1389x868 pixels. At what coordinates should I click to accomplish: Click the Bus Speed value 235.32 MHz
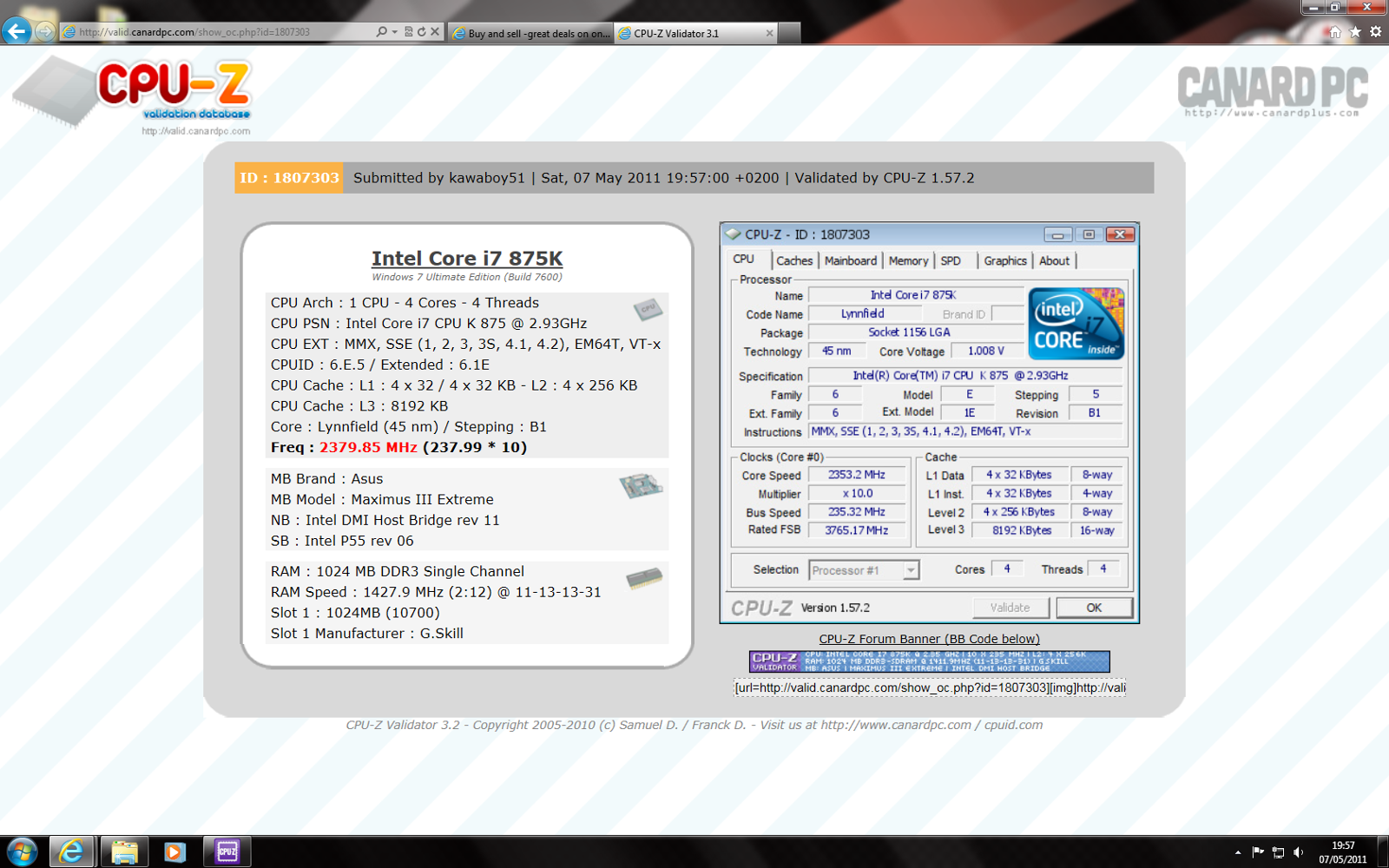coord(857,512)
